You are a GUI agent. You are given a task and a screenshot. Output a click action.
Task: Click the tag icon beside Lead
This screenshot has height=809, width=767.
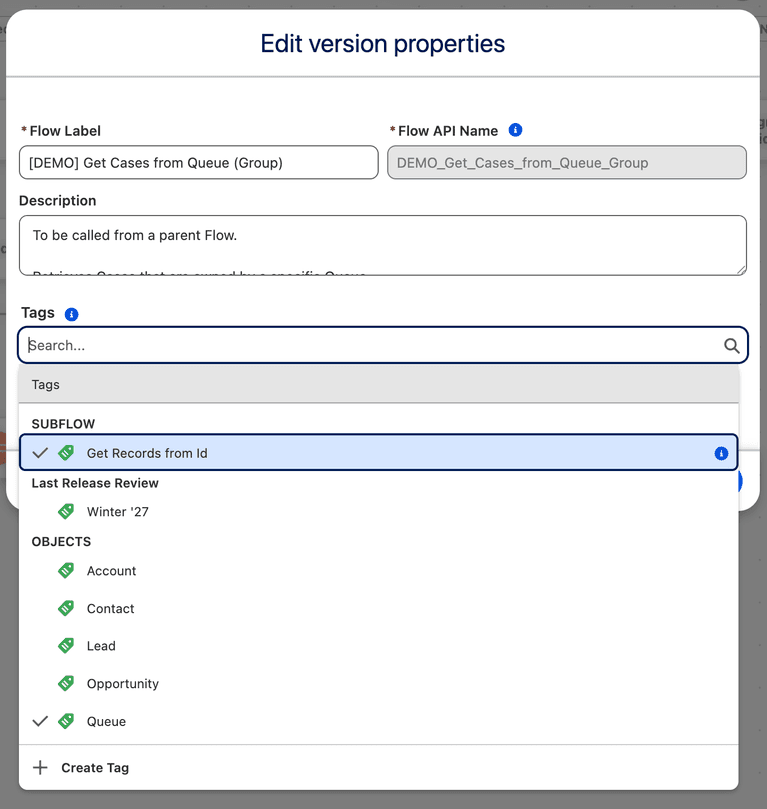click(66, 645)
